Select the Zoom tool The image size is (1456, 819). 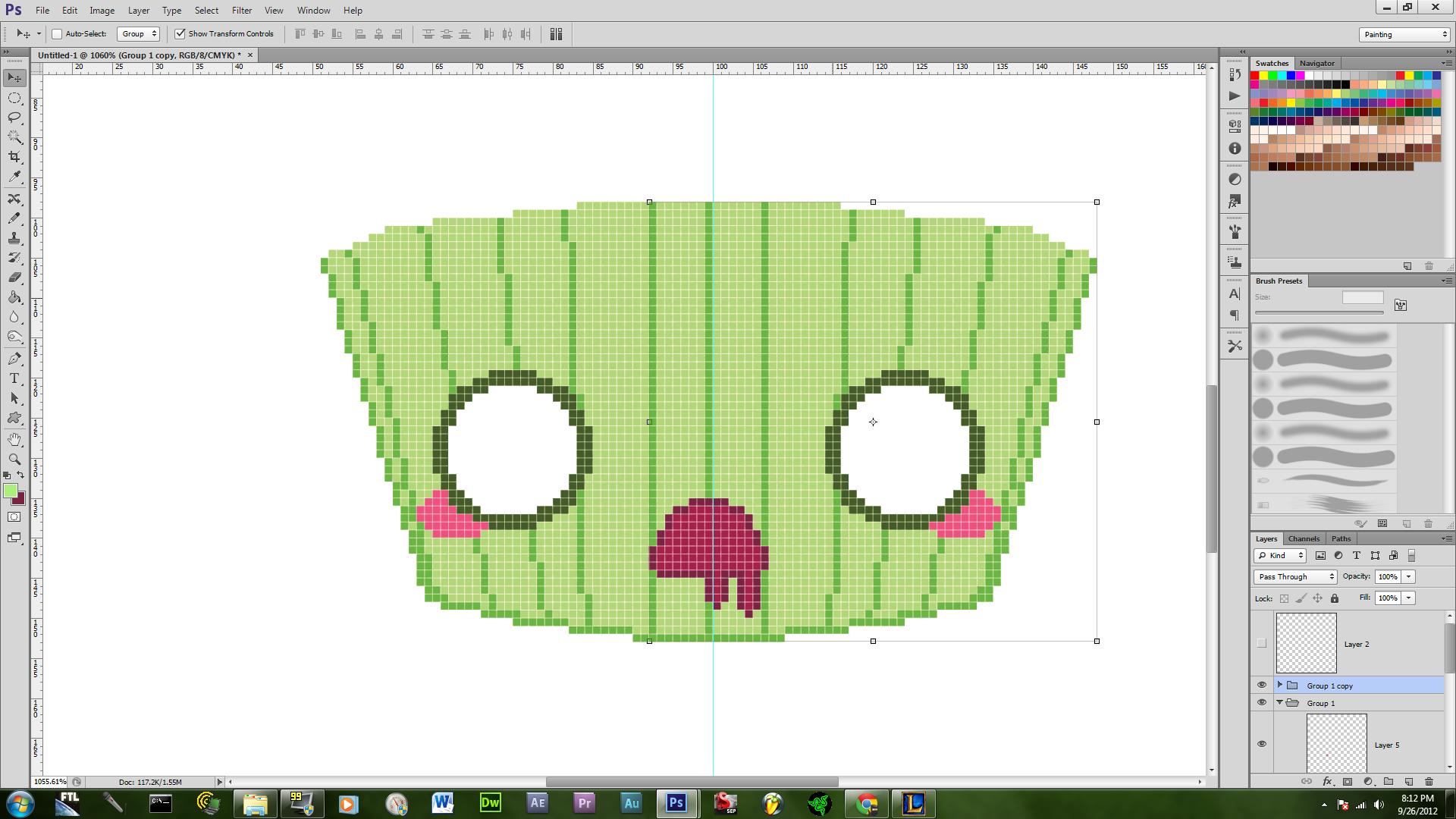coord(14,460)
